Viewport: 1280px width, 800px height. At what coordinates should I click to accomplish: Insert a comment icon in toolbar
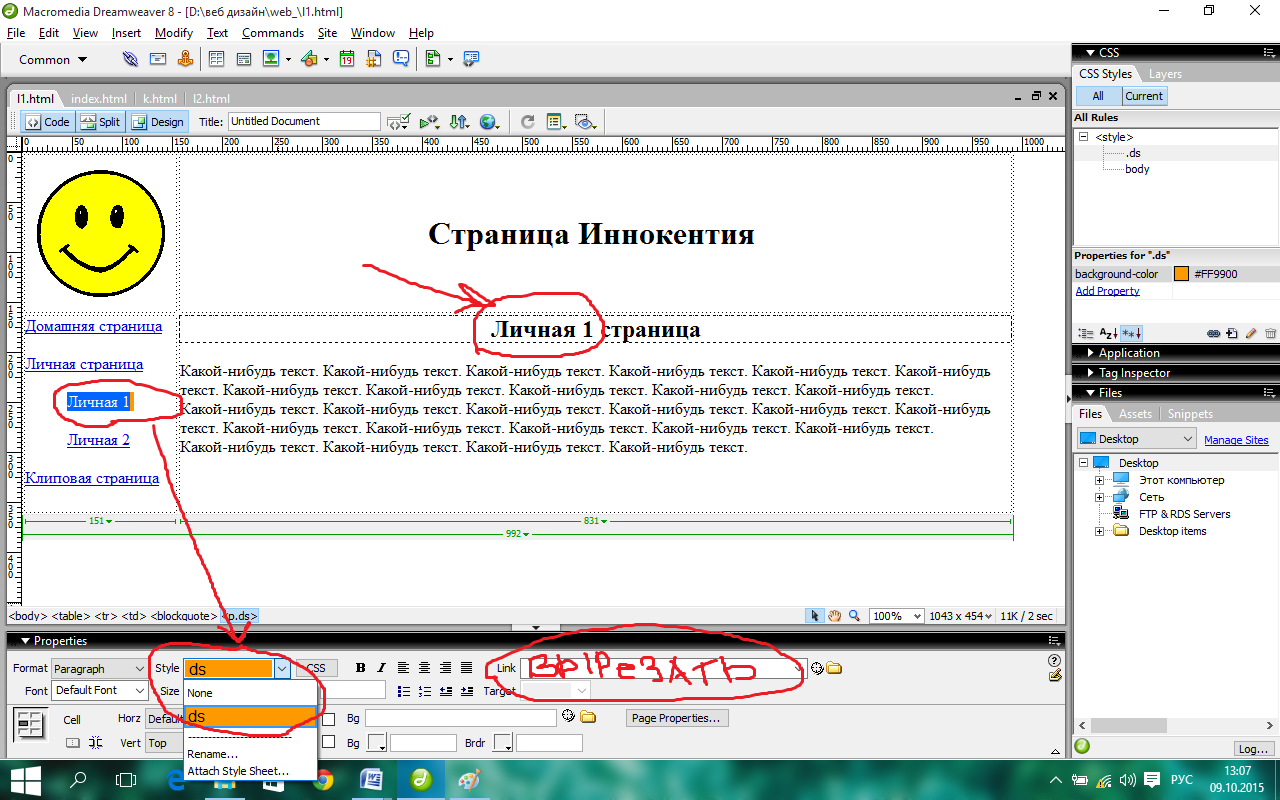[401, 59]
